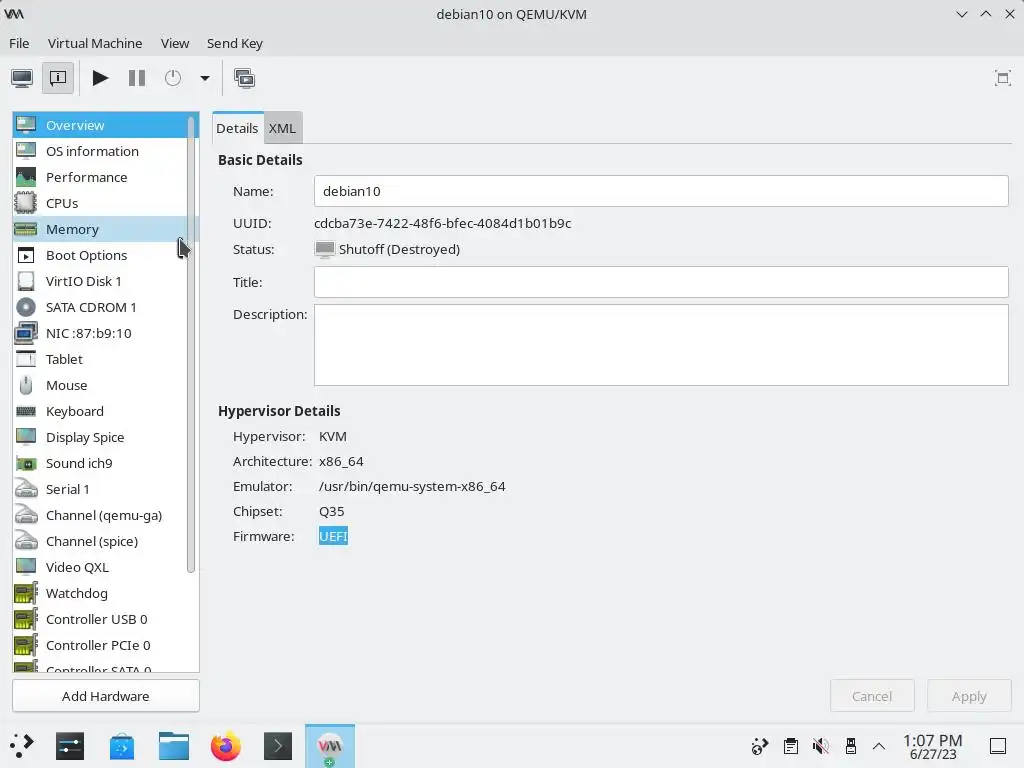Screen dimensions: 1024x768
Task: Open clipboard tray icon
Action: click(x=790, y=746)
